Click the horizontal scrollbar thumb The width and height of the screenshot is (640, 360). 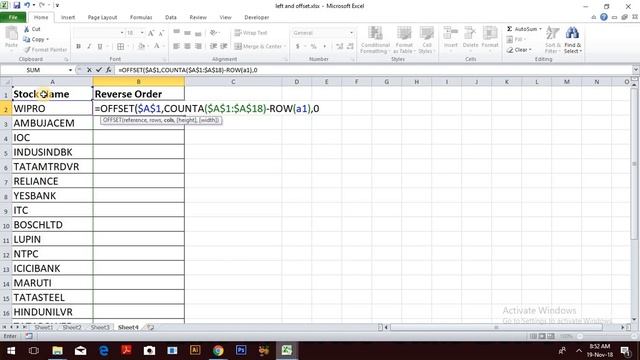point(496,327)
